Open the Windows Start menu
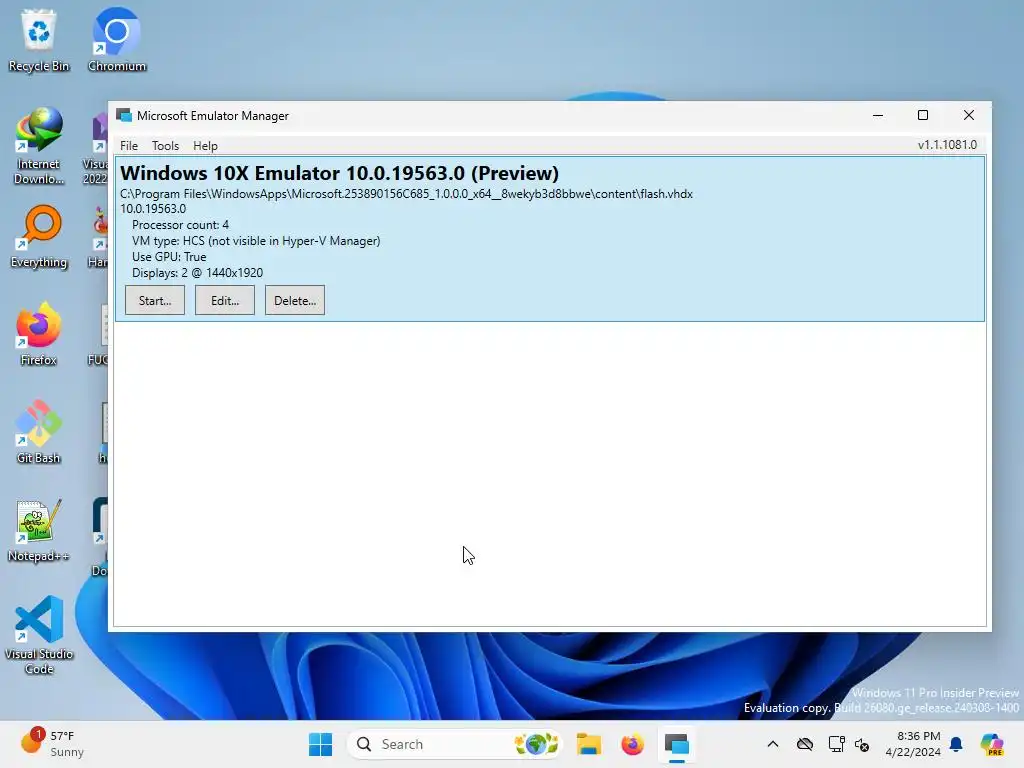Viewport: 1024px width, 768px height. [x=320, y=744]
